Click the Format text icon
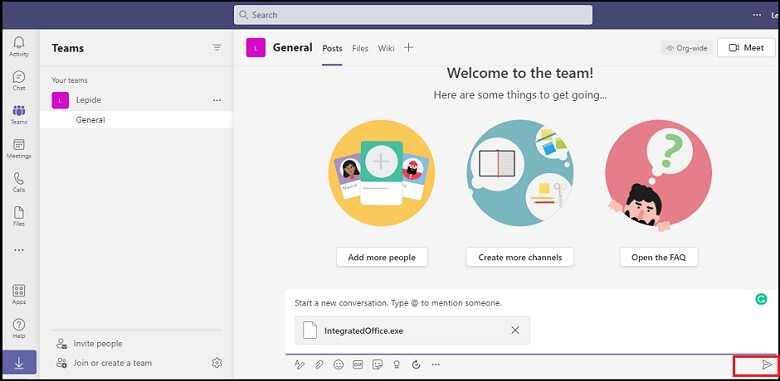 [299, 365]
